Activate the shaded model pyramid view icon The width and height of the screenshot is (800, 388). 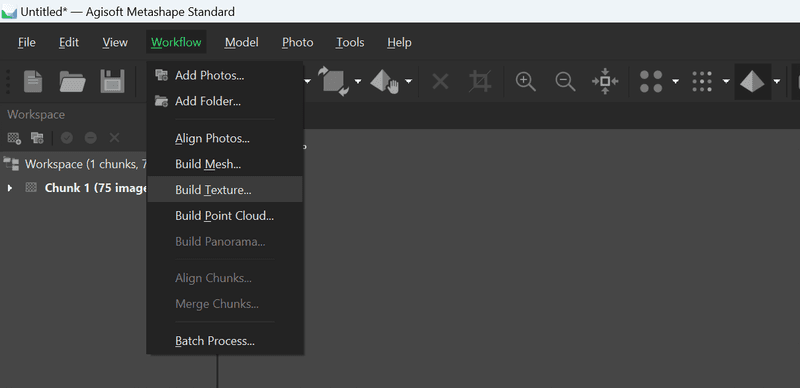click(753, 81)
